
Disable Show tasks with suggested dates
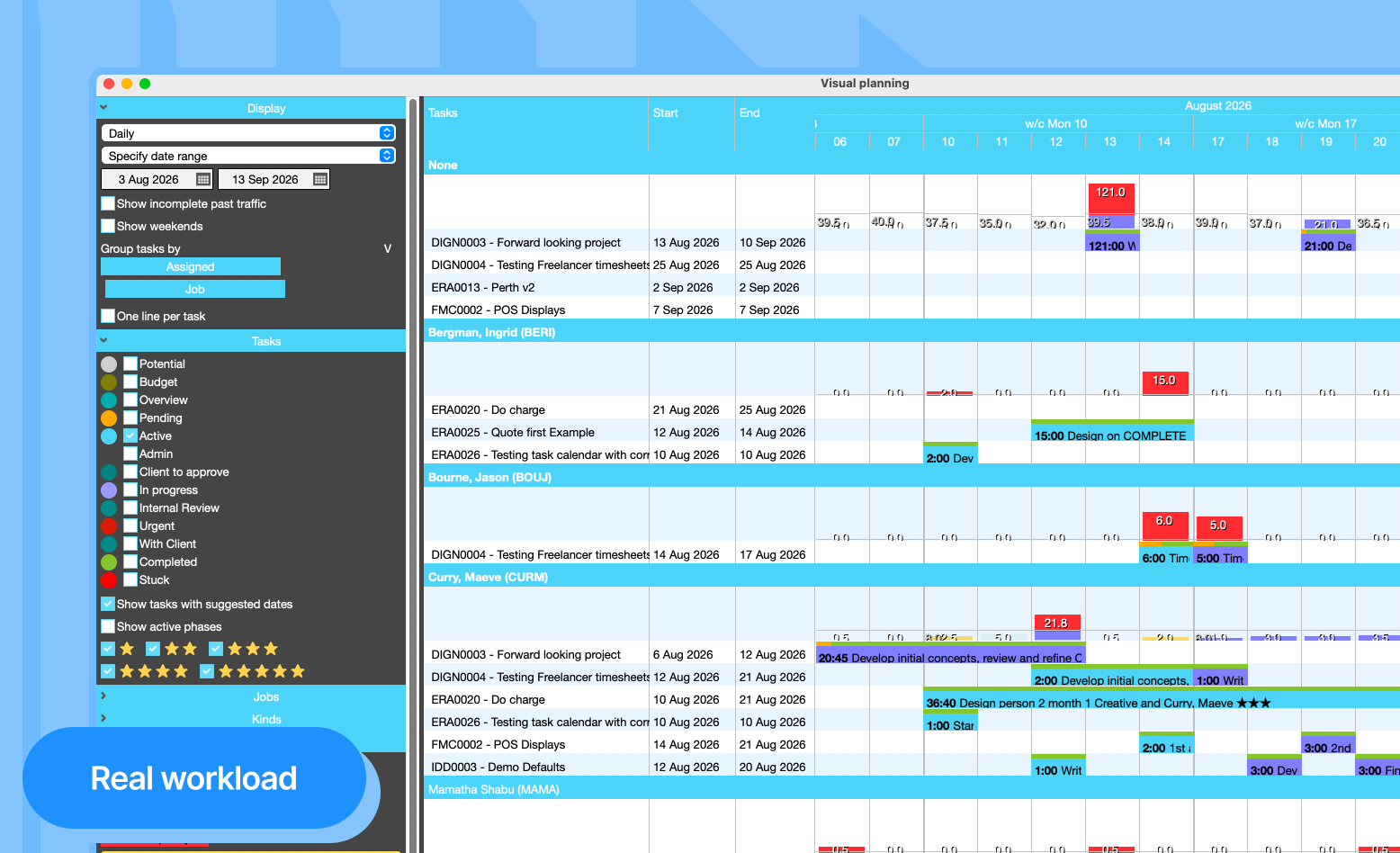[x=108, y=604]
